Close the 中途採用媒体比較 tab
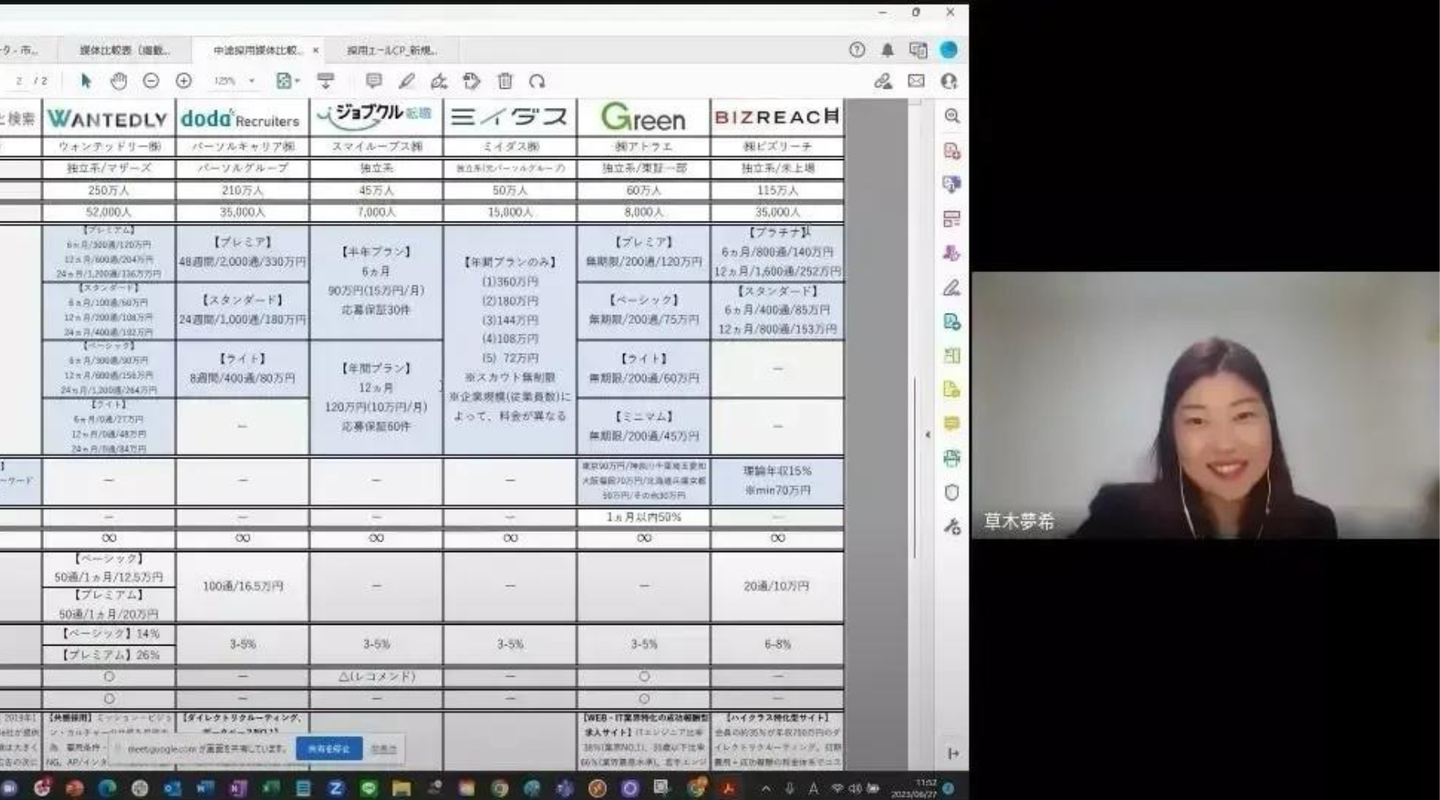This screenshot has width=1440, height=800. [x=316, y=49]
